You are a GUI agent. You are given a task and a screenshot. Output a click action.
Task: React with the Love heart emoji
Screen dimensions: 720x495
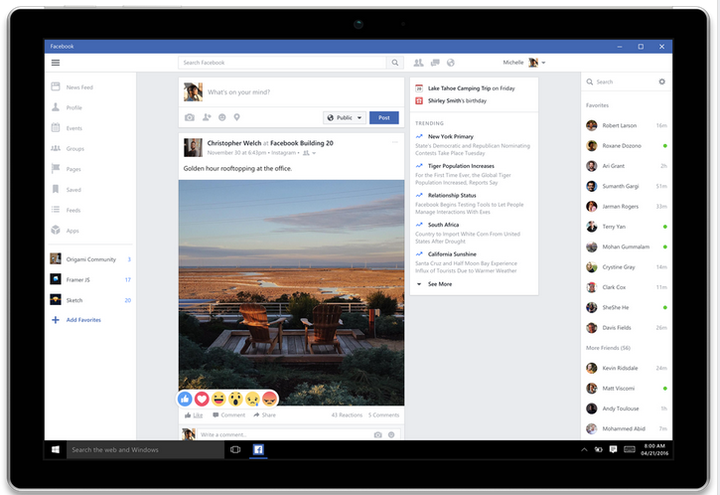tap(202, 399)
